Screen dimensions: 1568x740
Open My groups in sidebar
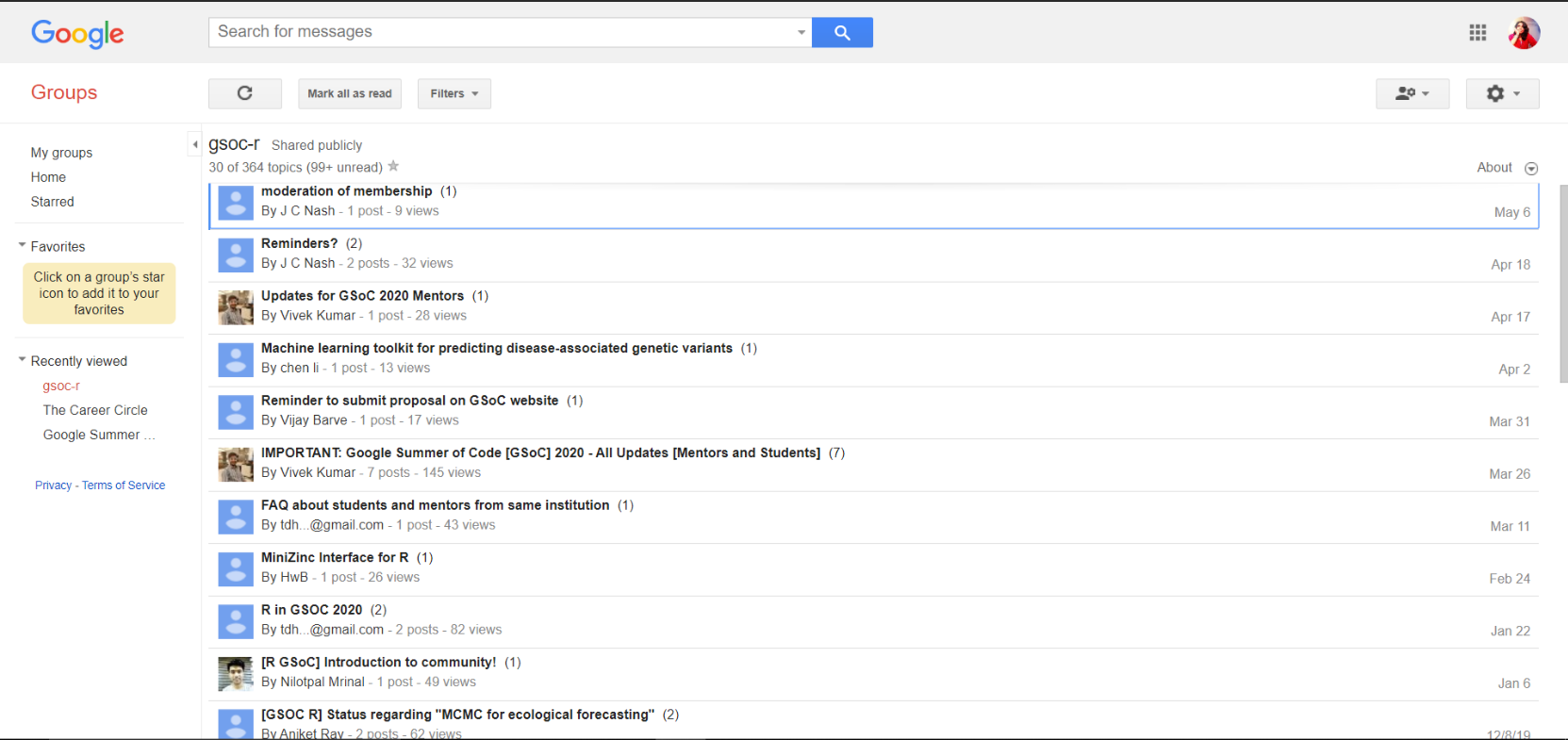click(61, 153)
